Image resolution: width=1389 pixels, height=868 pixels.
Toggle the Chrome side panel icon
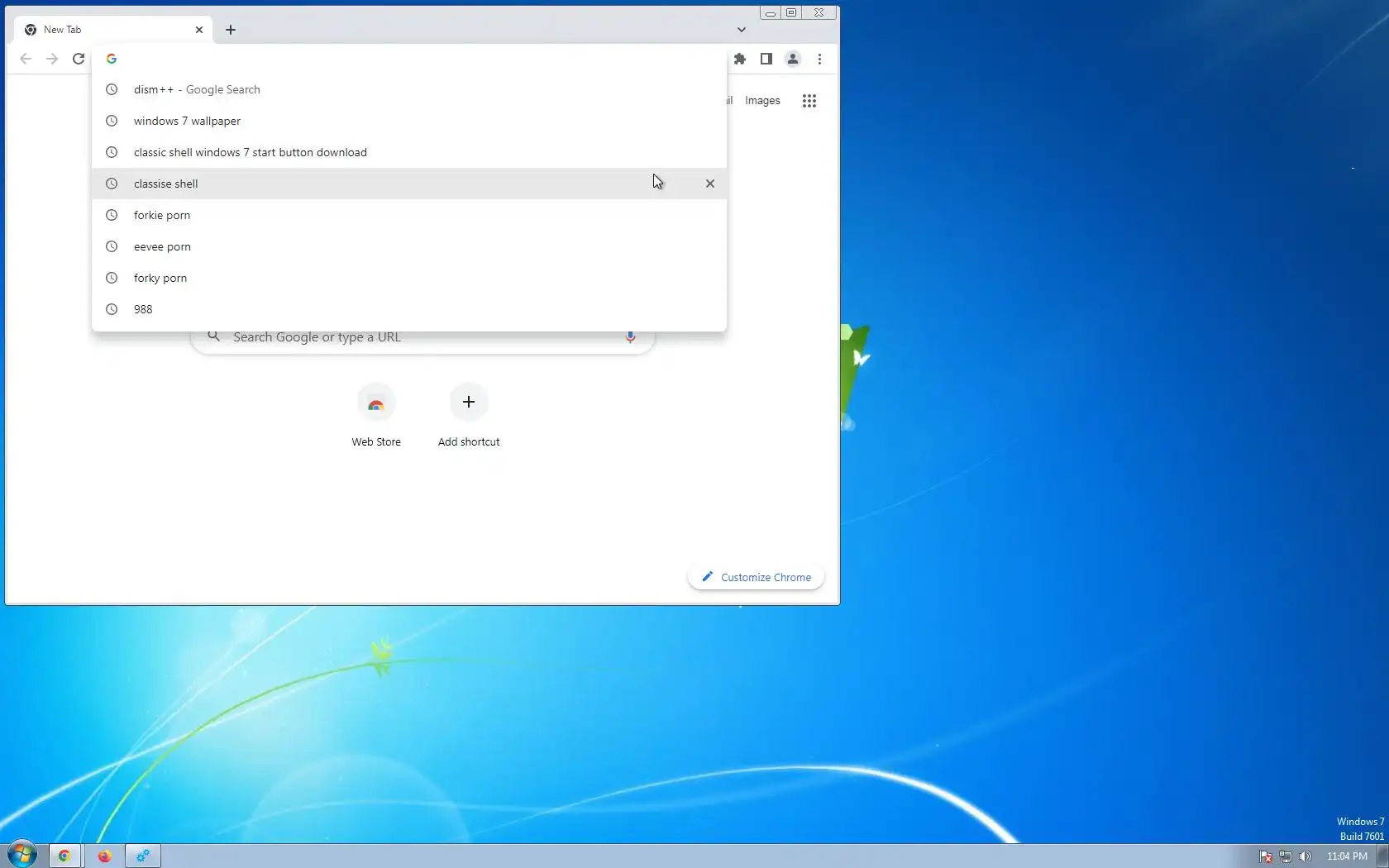tap(766, 59)
